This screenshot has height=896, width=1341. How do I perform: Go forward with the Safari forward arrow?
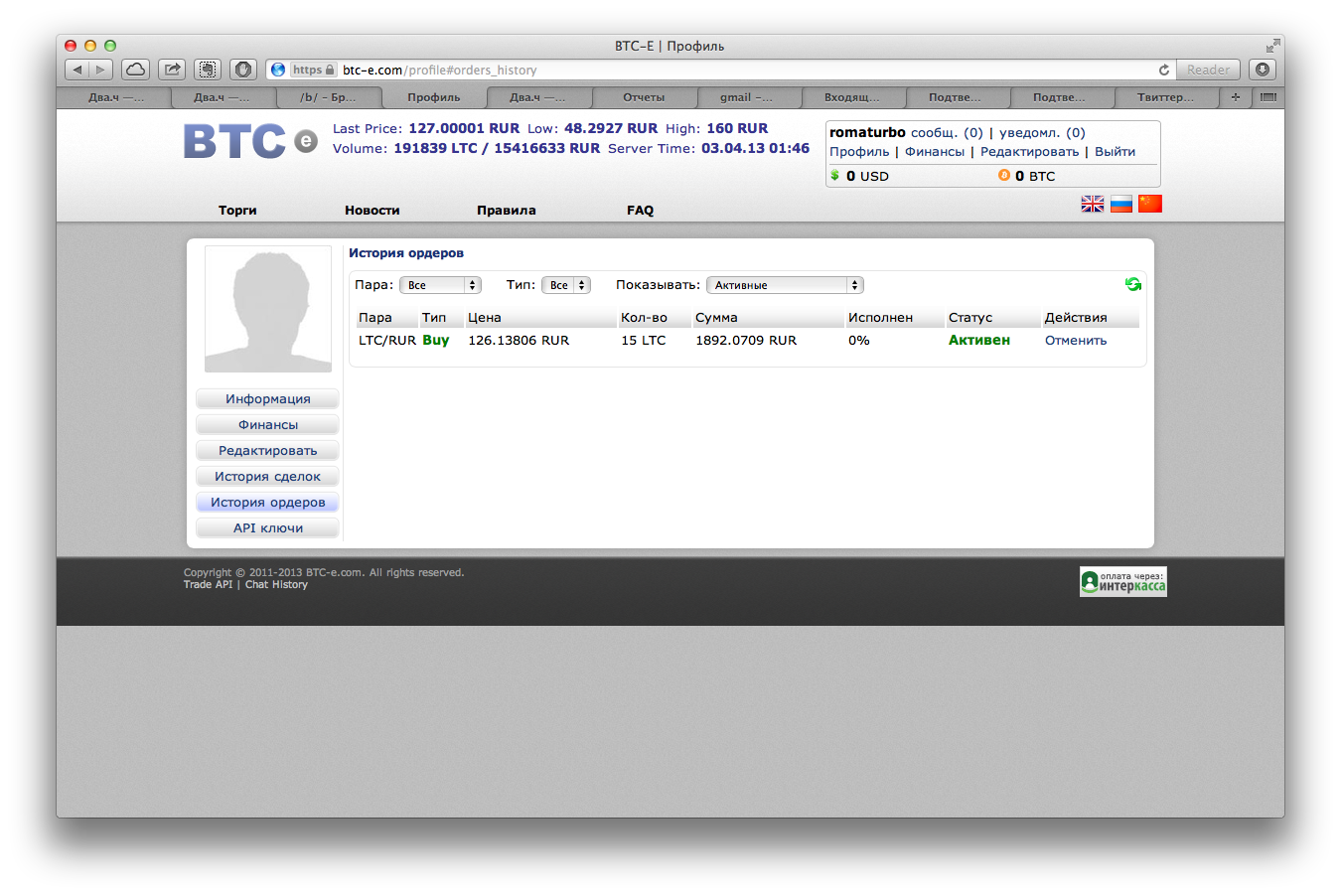click(x=100, y=70)
